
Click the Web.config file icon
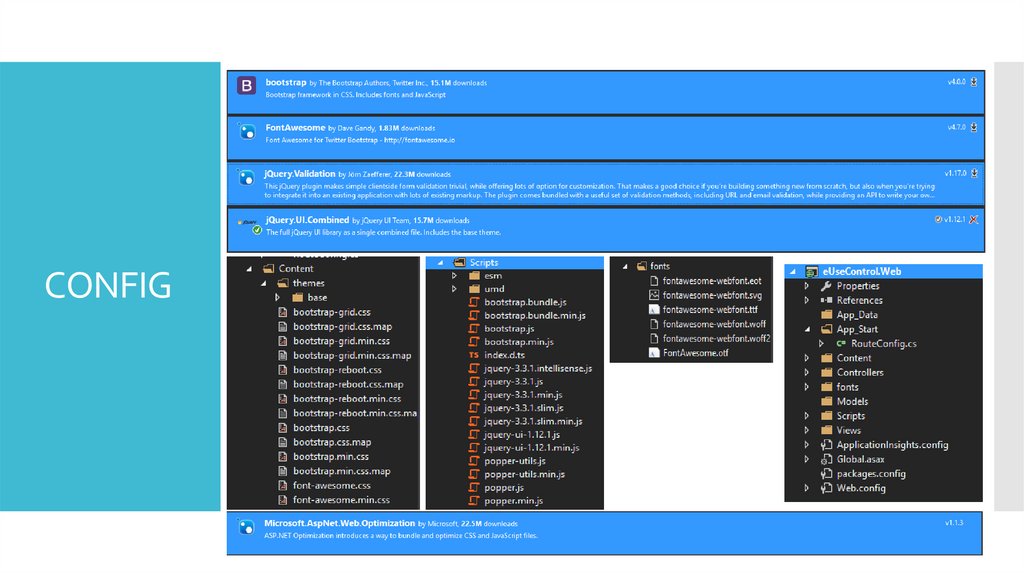point(826,488)
